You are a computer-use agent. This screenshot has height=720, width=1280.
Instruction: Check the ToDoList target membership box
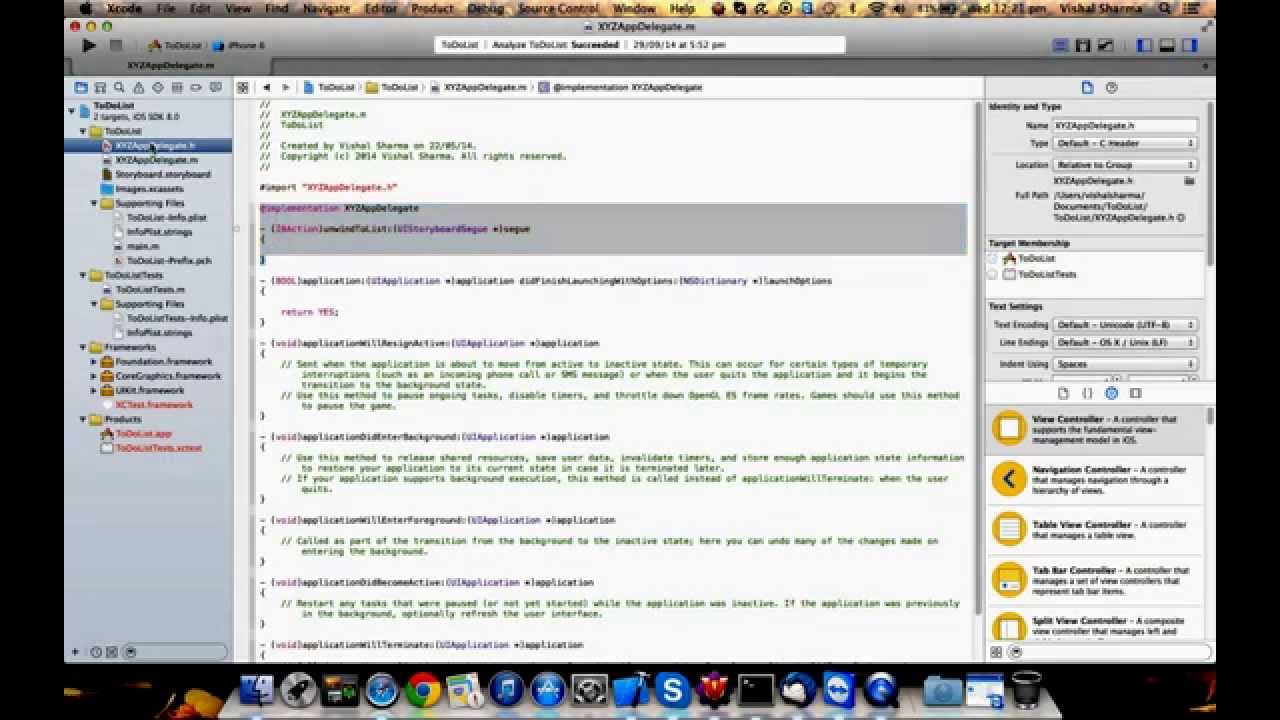tap(993, 258)
